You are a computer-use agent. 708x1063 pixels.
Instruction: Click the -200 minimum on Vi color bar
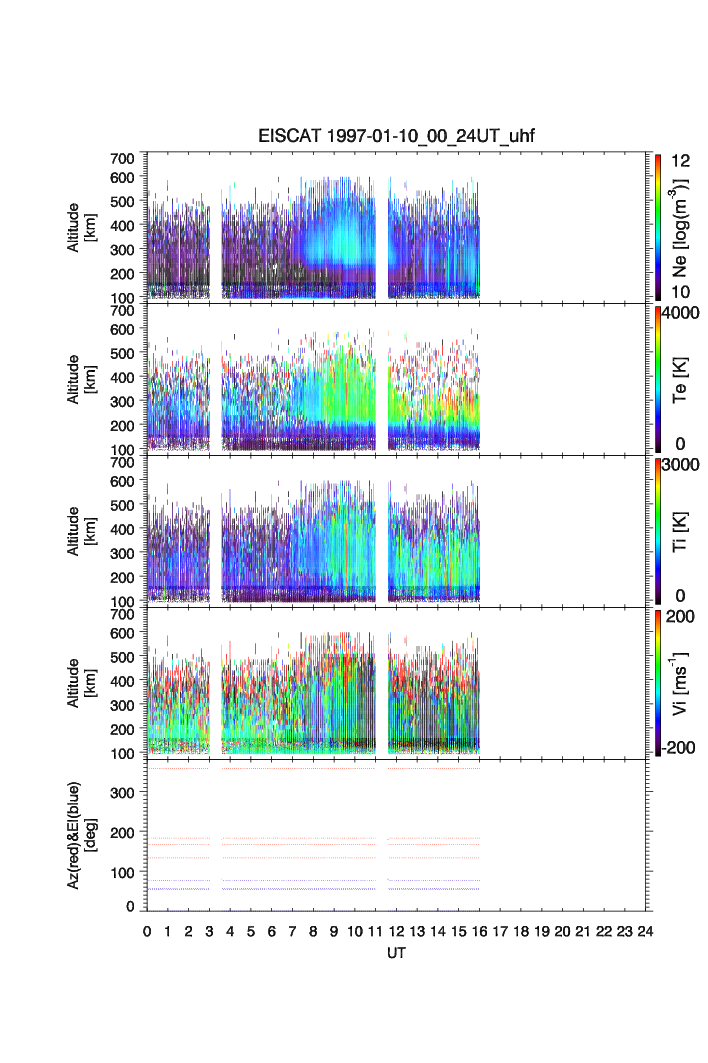[x=678, y=748]
